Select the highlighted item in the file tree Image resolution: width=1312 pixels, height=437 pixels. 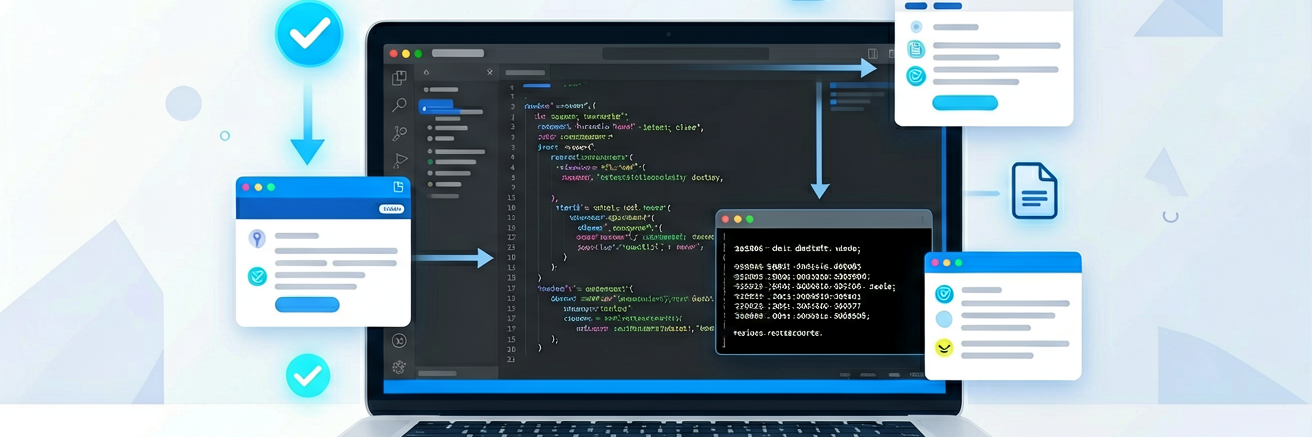436,107
